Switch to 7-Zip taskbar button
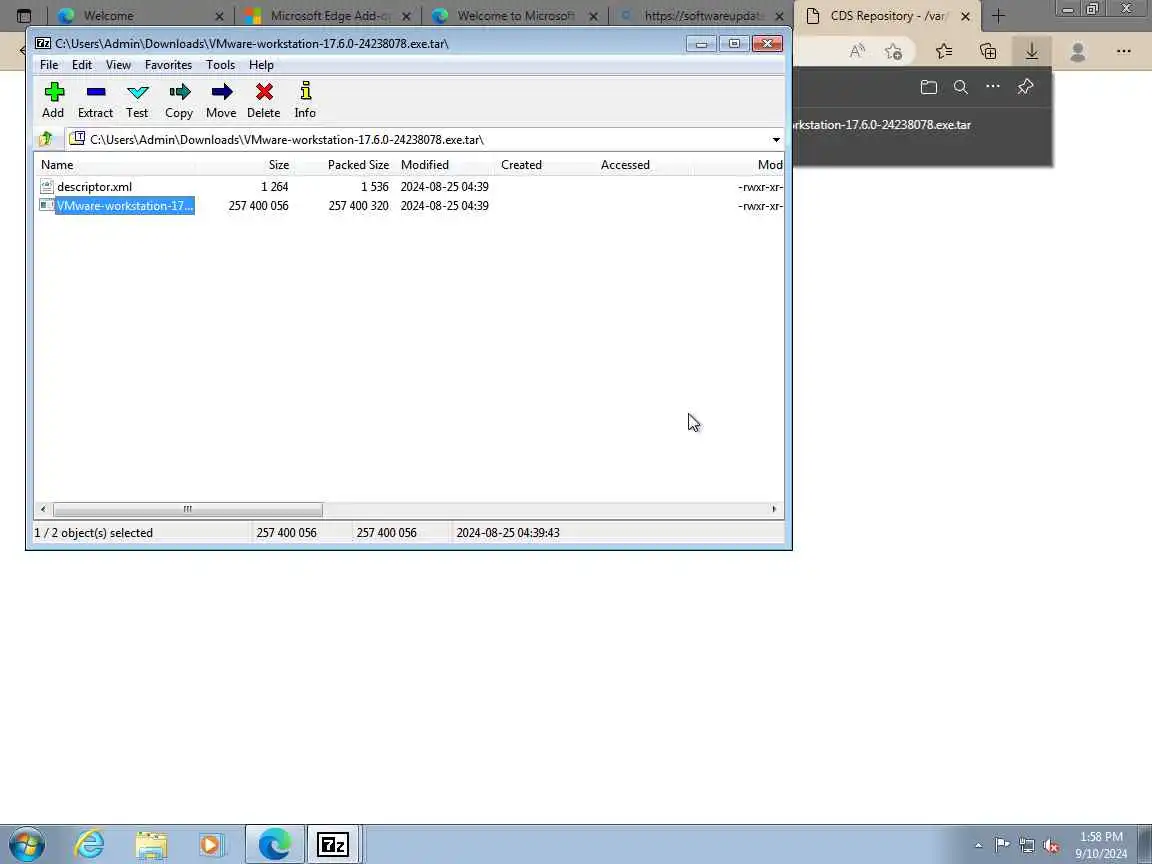1152x864 pixels. [x=332, y=844]
